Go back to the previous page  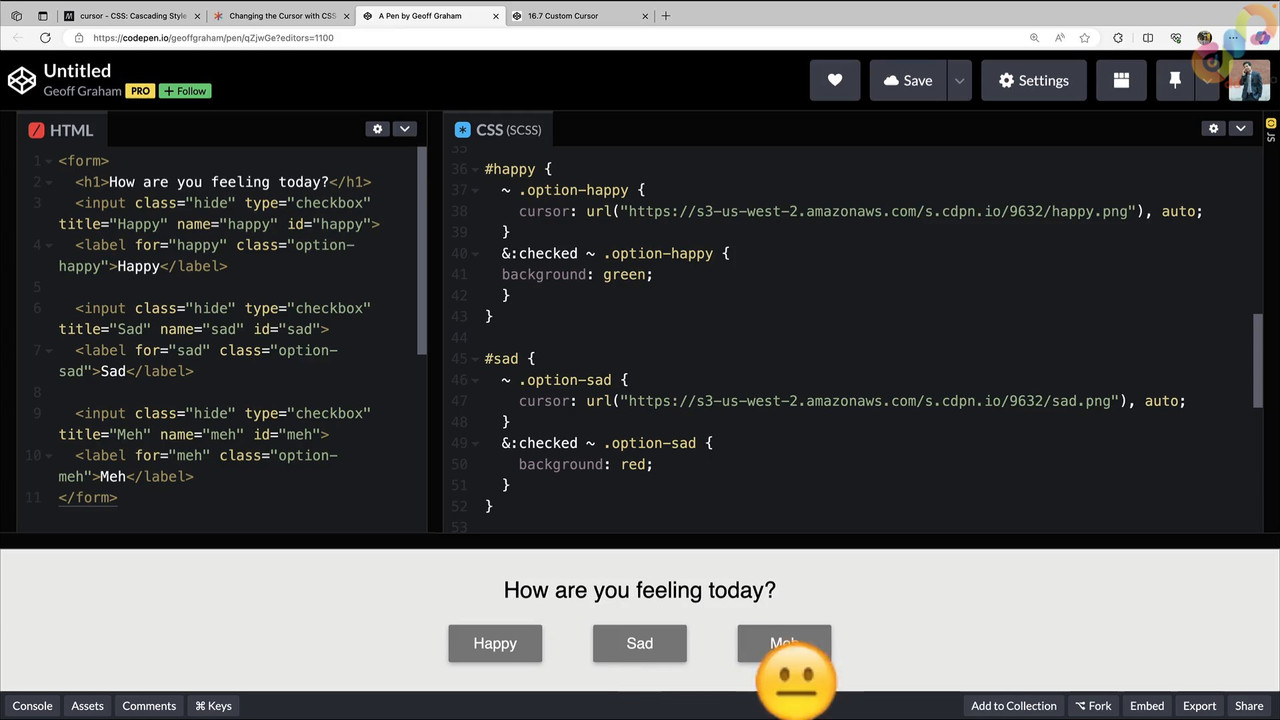[17, 38]
